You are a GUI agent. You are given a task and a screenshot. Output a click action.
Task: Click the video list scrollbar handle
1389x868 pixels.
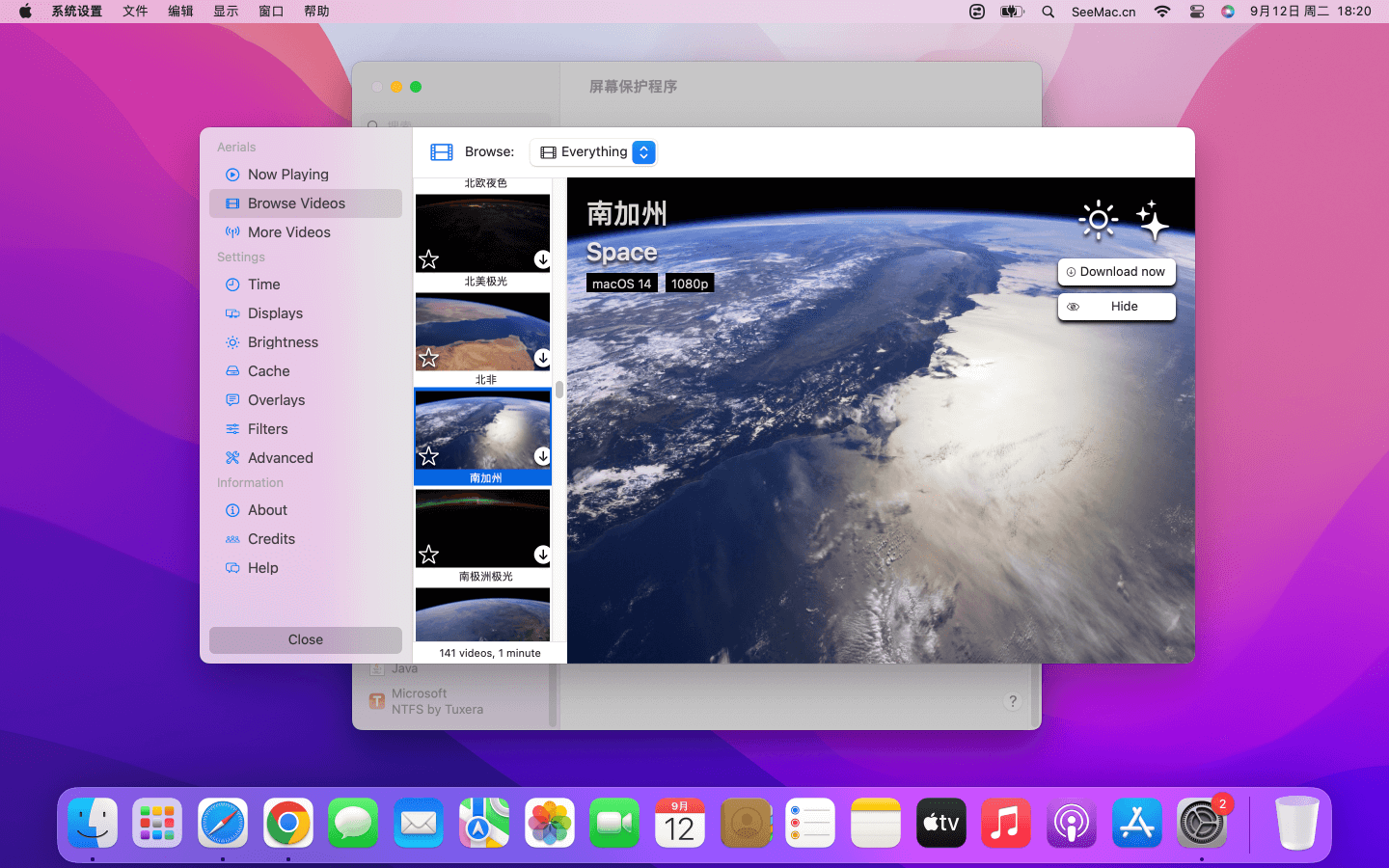[559, 391]
